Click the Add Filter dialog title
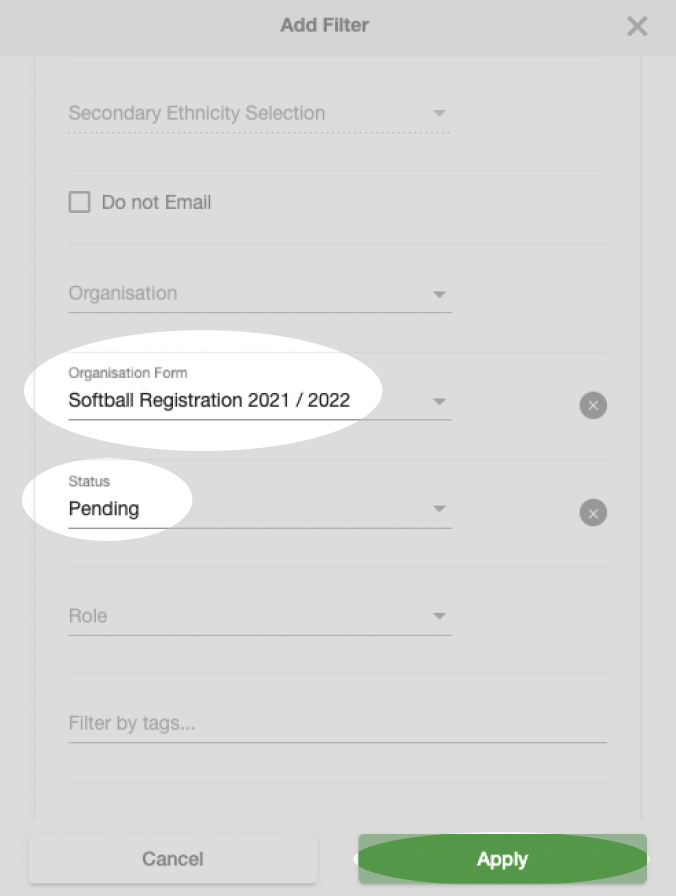676x896 pixels. pos(325,25)
